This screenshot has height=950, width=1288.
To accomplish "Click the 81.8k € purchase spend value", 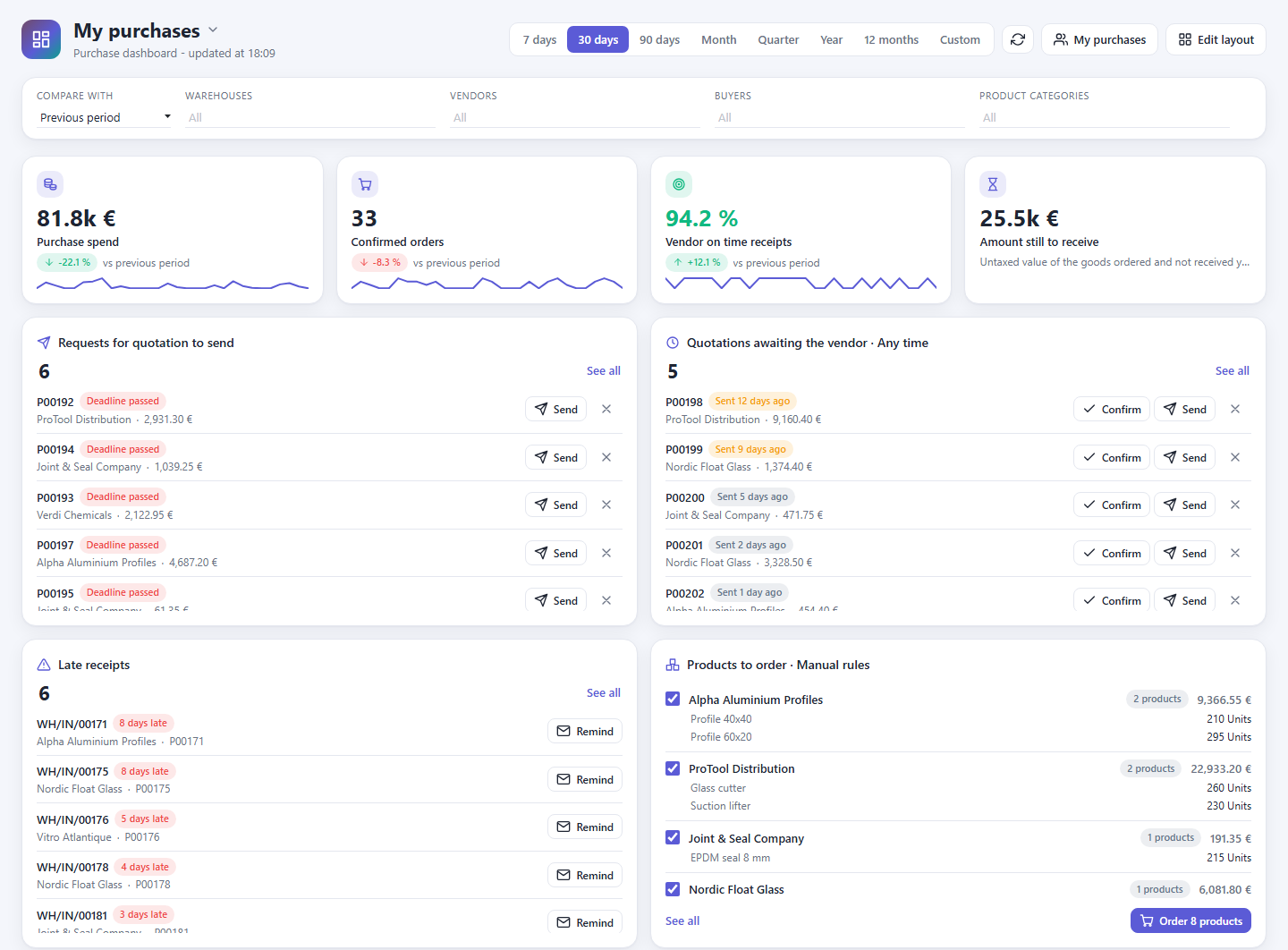I will pyautogui.click(x=76, y=218).
